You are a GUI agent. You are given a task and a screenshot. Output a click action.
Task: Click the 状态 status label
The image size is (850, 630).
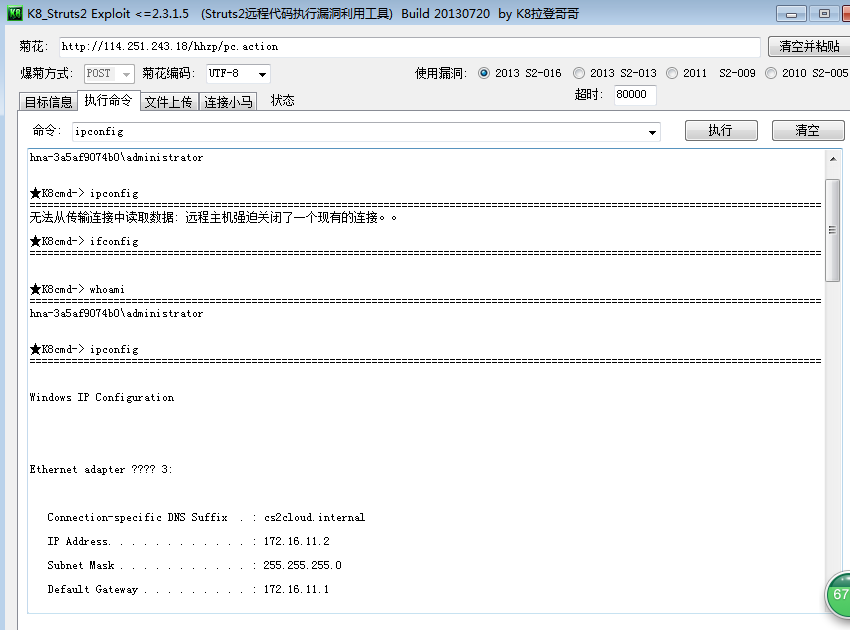[x=282, y=101]
